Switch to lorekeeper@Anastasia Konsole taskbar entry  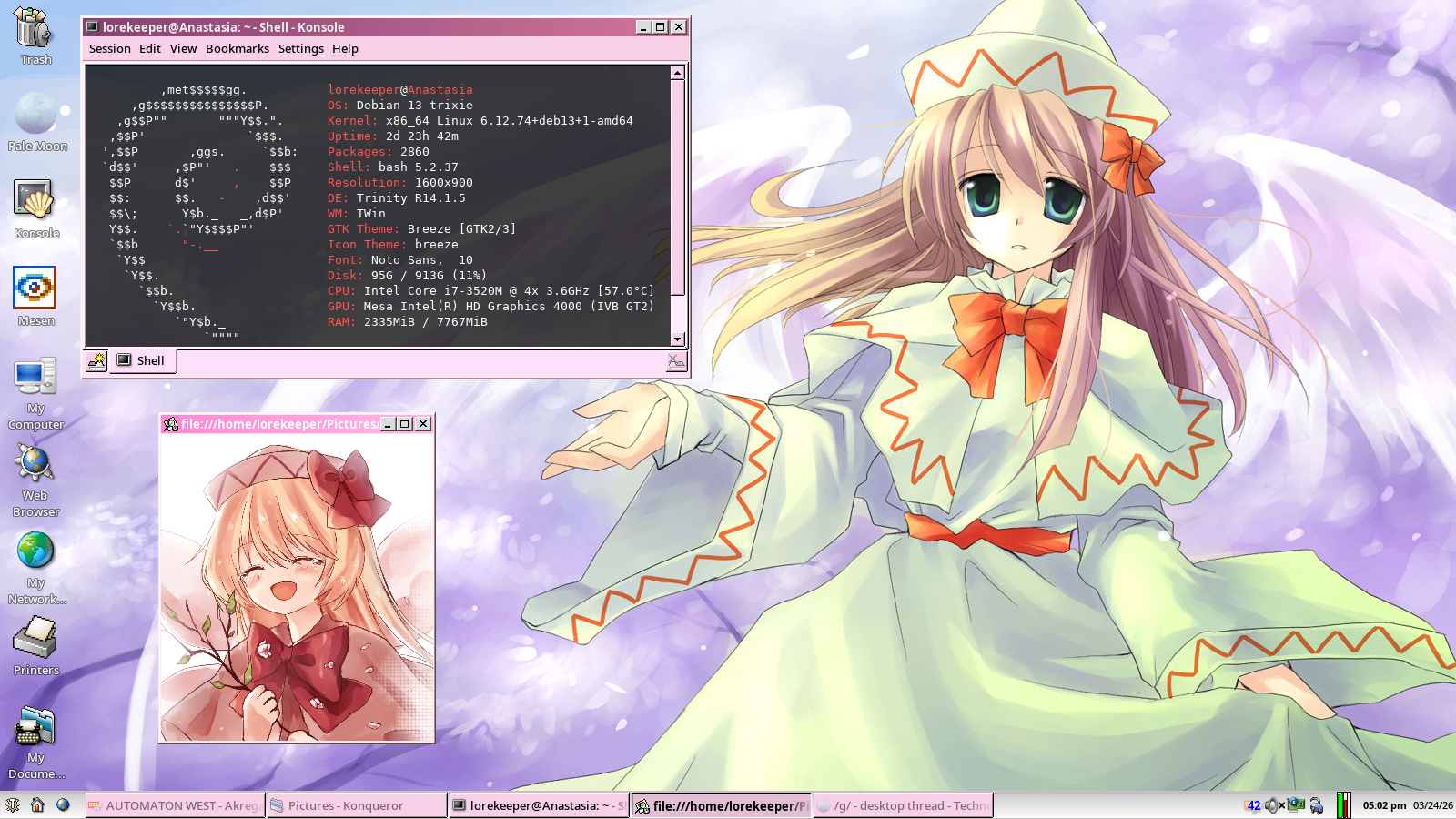coord(539,805)
